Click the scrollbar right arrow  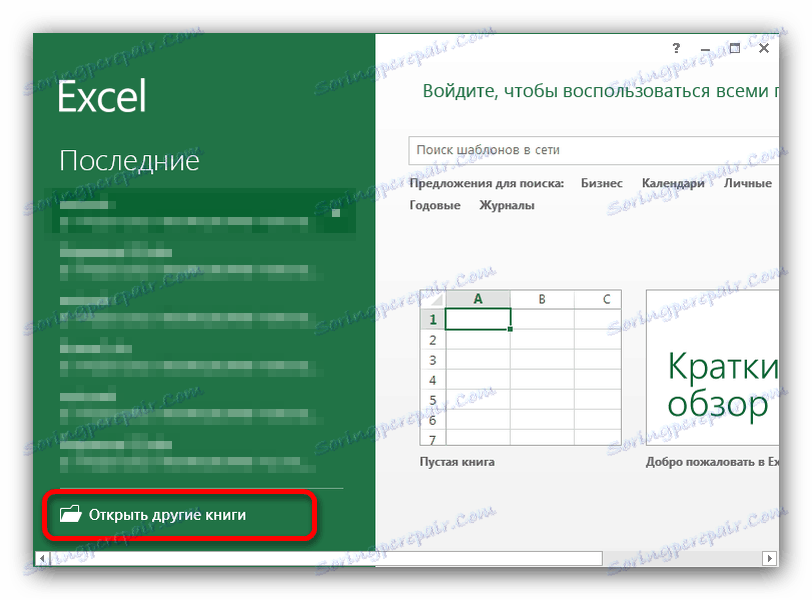(770, 559)
